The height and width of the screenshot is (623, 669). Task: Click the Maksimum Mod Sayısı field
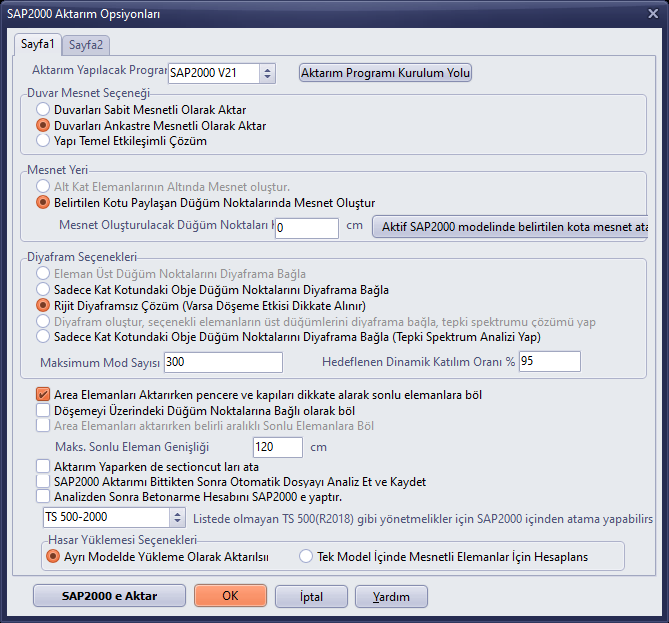click(223, 362)
